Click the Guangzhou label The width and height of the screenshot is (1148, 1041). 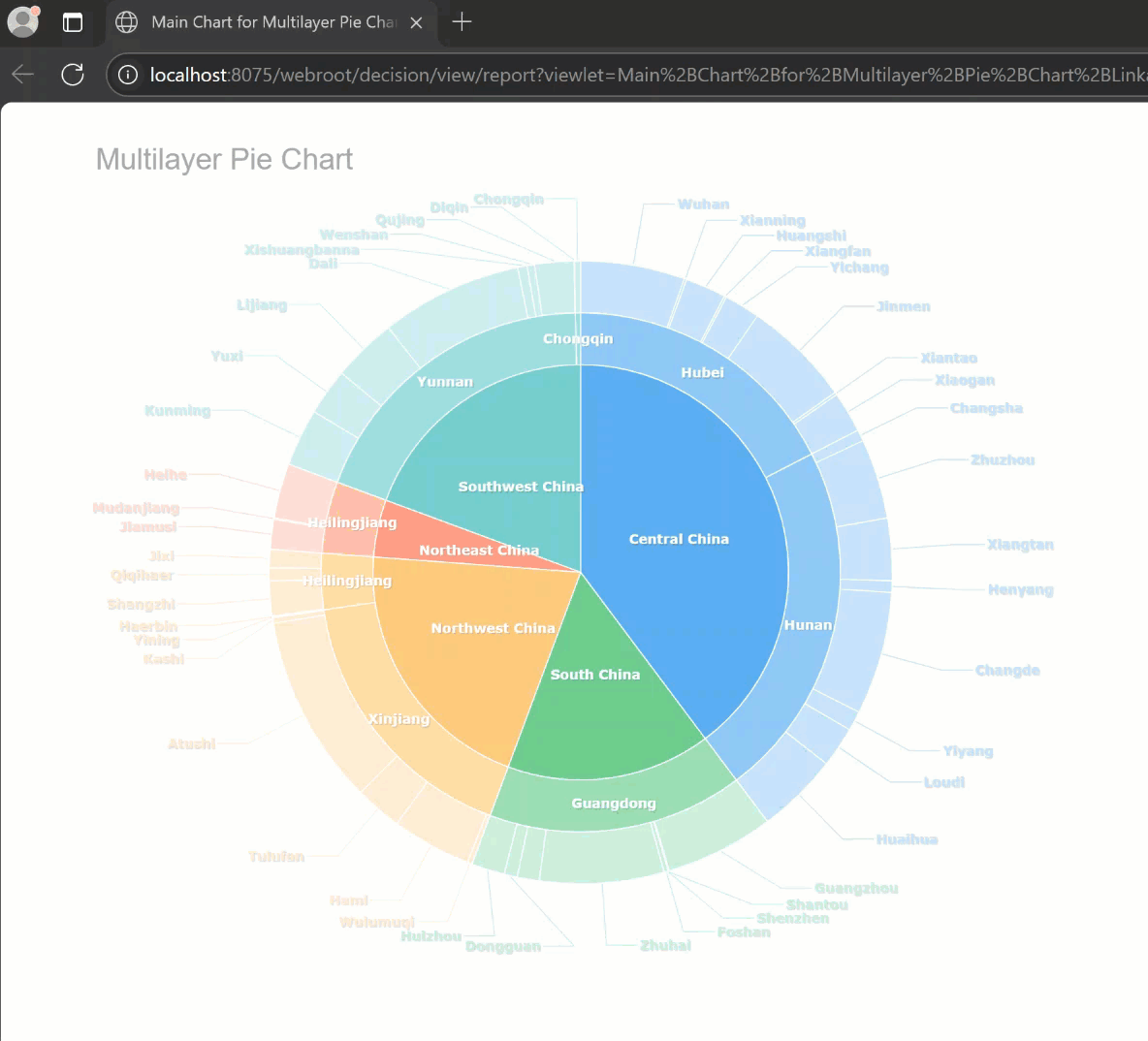pos(856,889)
